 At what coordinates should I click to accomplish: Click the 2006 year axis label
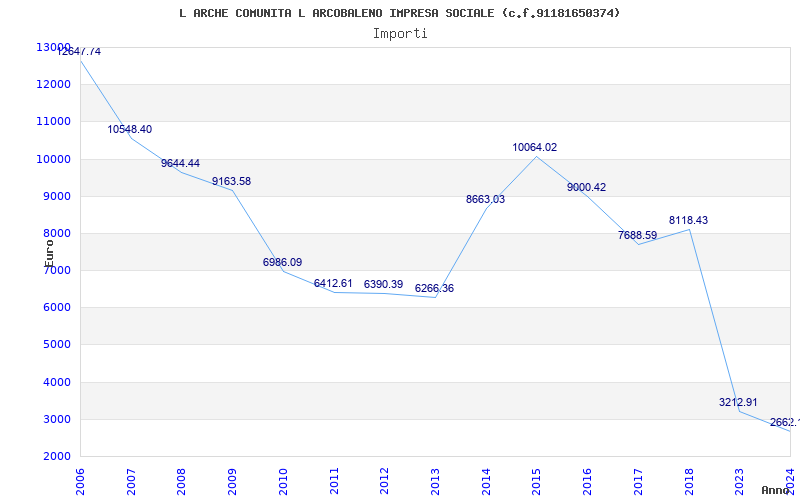(81, 481)
